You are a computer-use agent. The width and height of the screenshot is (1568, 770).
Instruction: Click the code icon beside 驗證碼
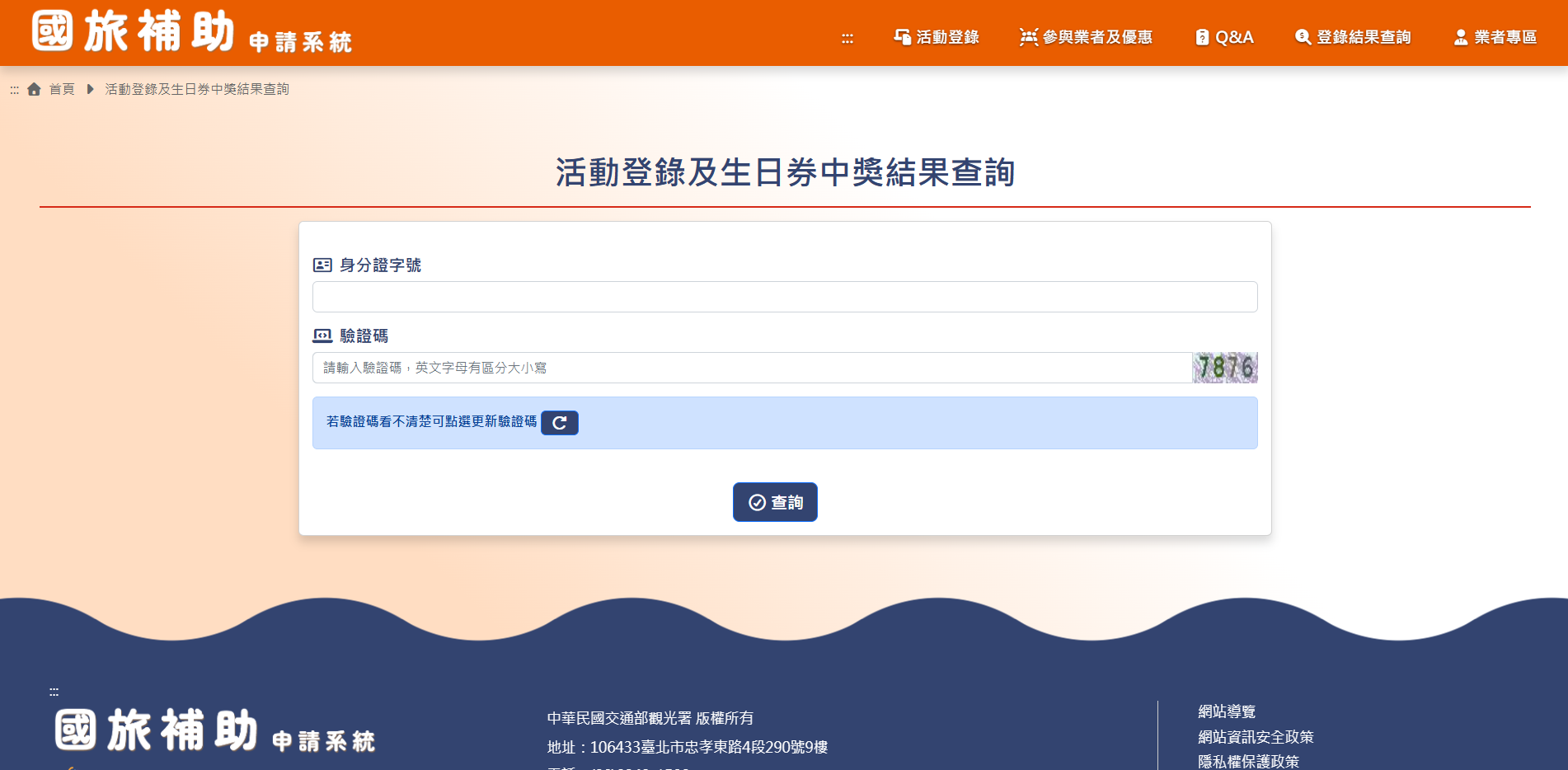pyautogui.click(x=322, y=336)
